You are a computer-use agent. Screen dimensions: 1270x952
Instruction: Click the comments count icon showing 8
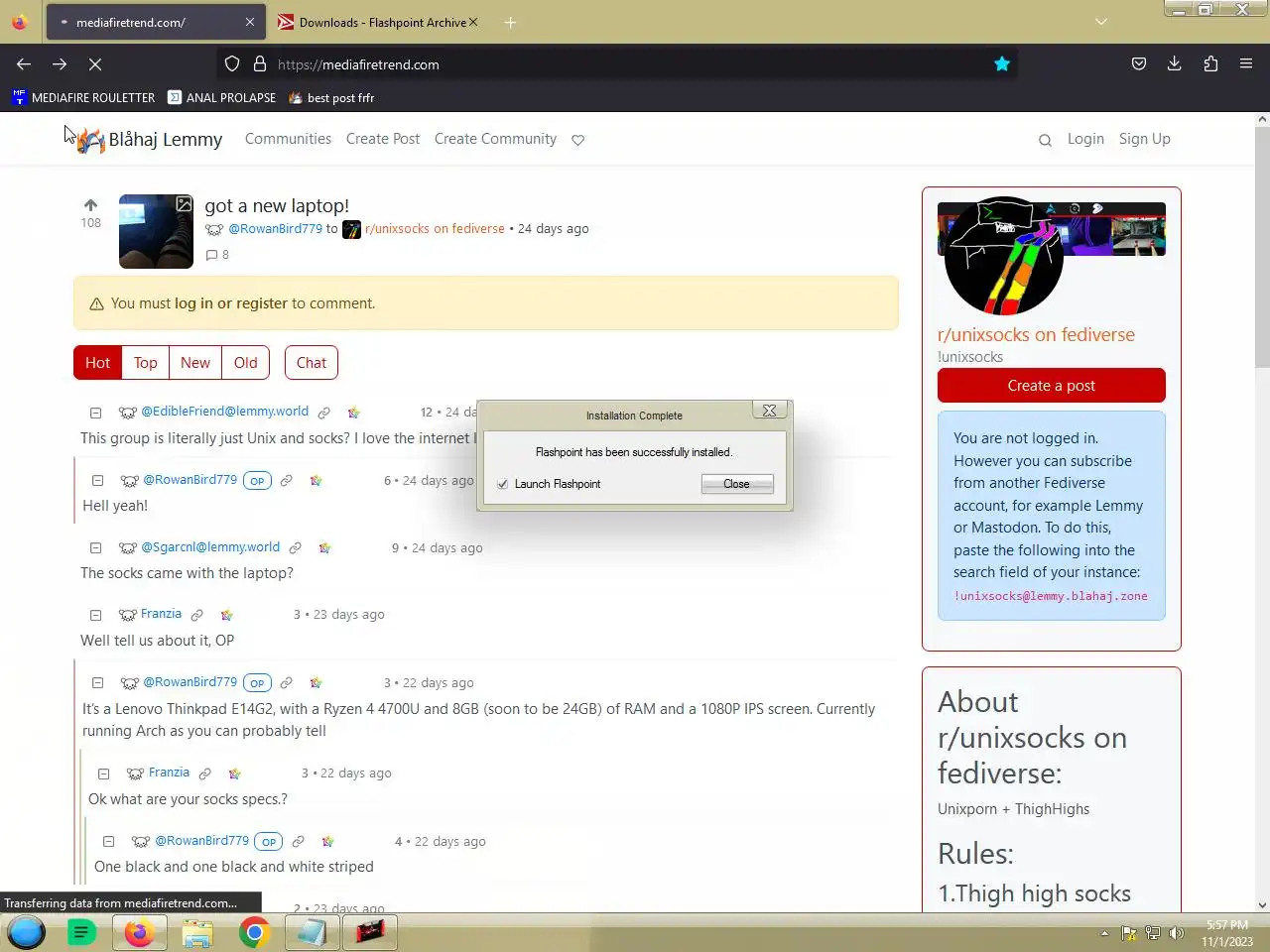[x=217, y=255]
